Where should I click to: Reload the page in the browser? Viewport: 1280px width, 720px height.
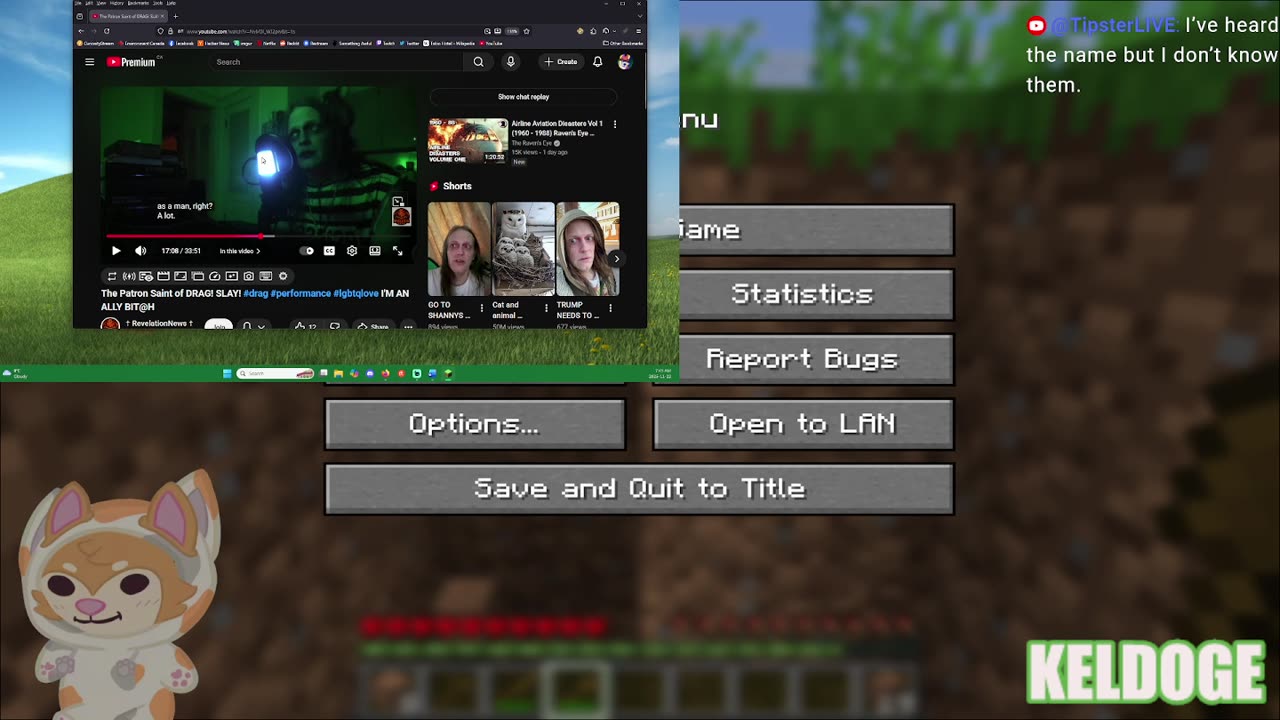tap(106, 31)
